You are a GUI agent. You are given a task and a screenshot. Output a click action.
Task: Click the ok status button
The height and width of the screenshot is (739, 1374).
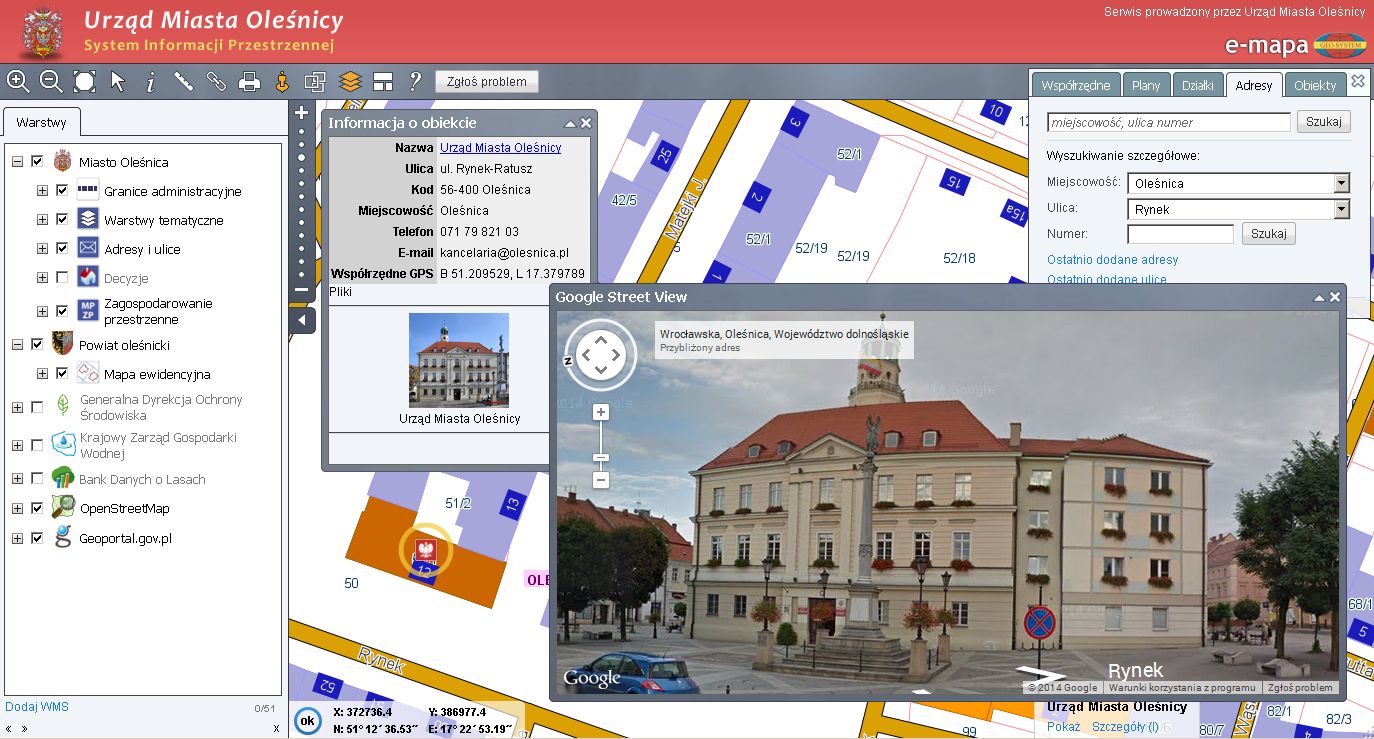coord(308,720)
